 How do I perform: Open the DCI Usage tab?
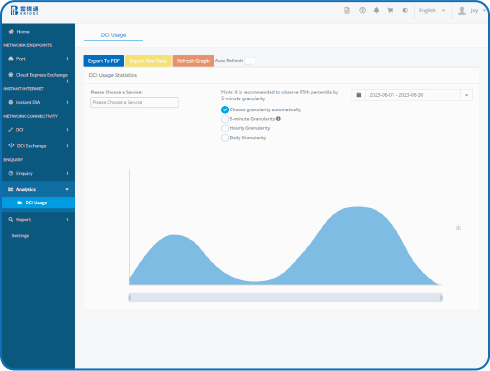point(113,35)
